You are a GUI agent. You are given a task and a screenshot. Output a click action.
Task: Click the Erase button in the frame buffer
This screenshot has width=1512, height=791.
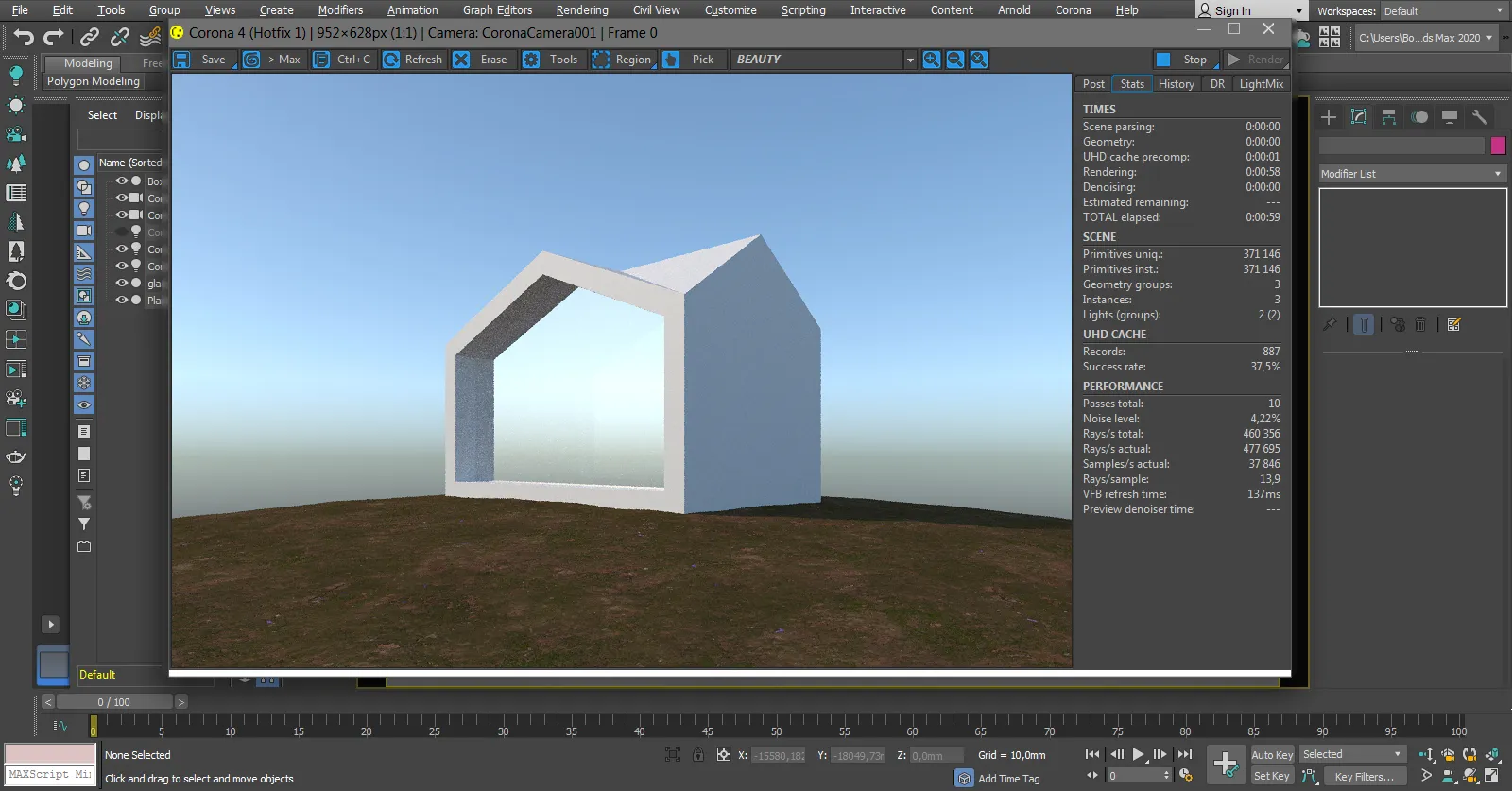[x=482, y=60]
